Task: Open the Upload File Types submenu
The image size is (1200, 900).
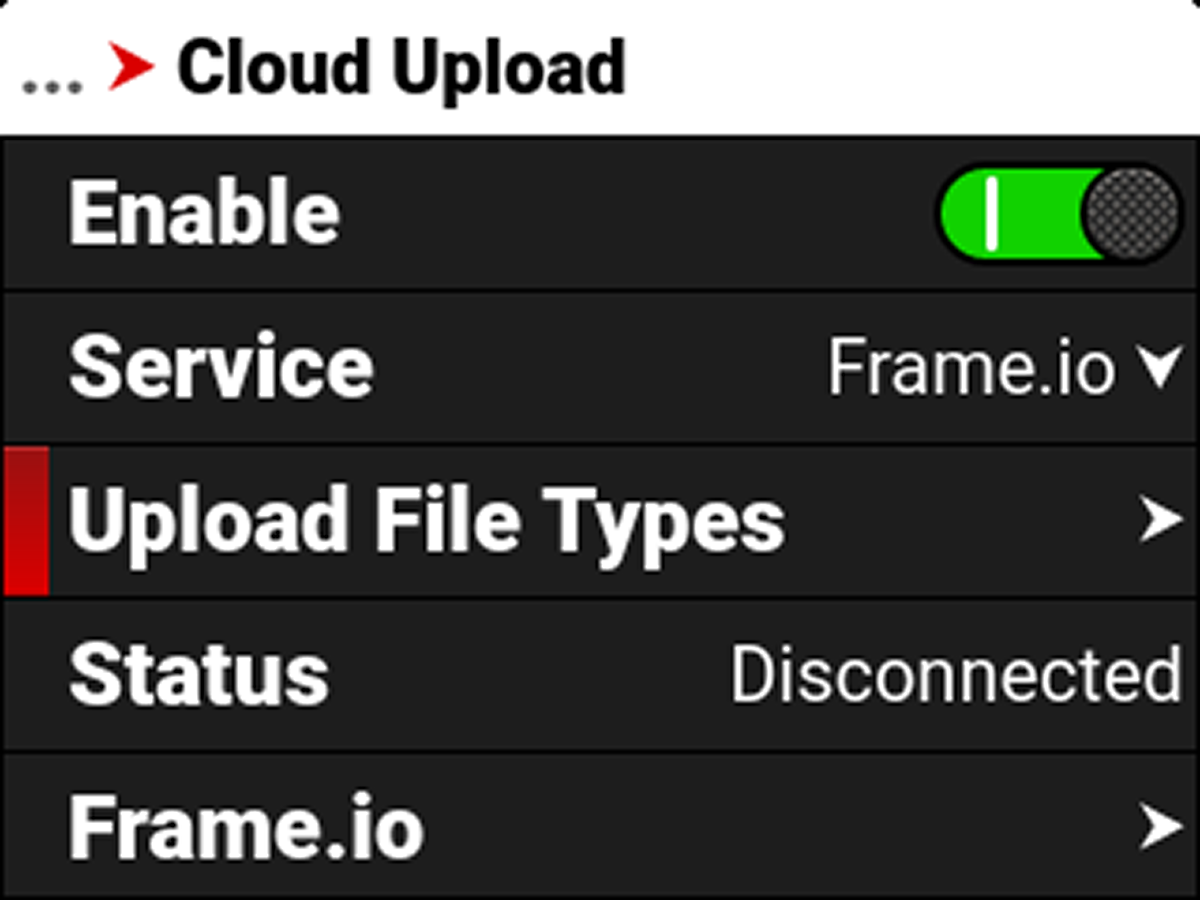Action: pyautogui.click(x=600, y=521)
